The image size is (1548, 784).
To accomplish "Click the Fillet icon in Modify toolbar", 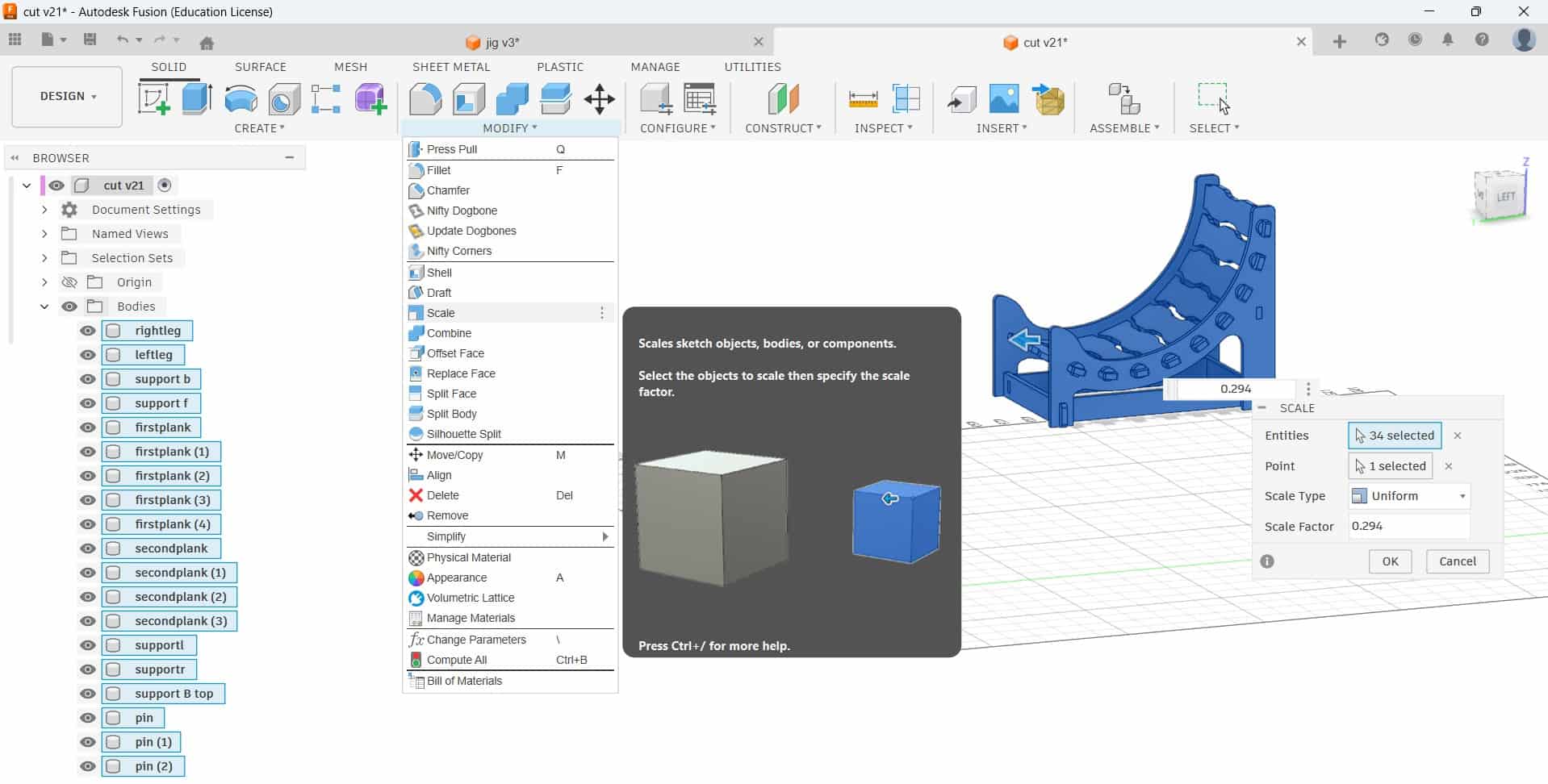I will [x=425, y=99].
